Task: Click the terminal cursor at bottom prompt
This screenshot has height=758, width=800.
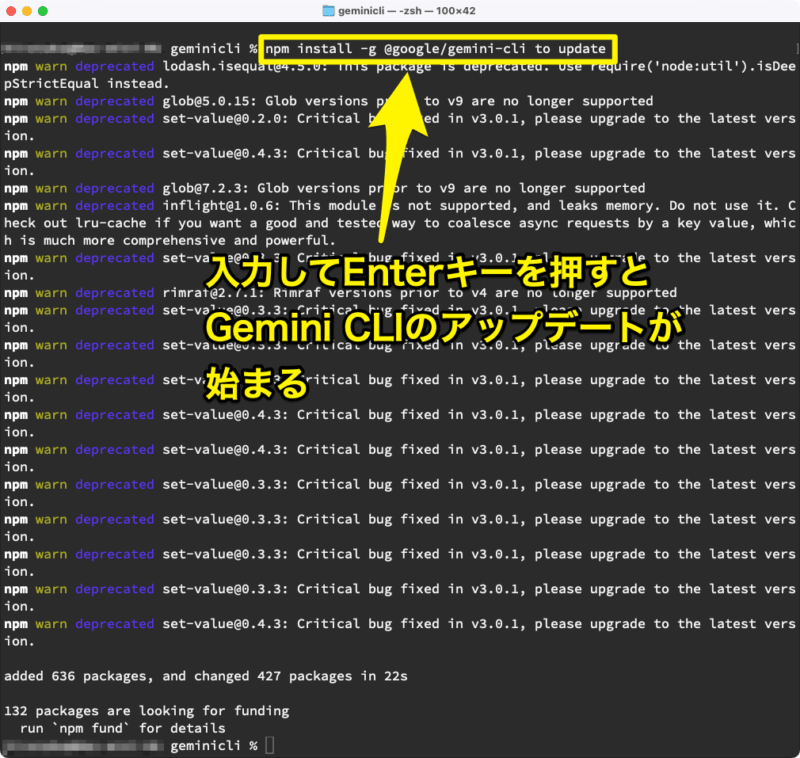Action: pyautogui.click(x=270, y=745)
